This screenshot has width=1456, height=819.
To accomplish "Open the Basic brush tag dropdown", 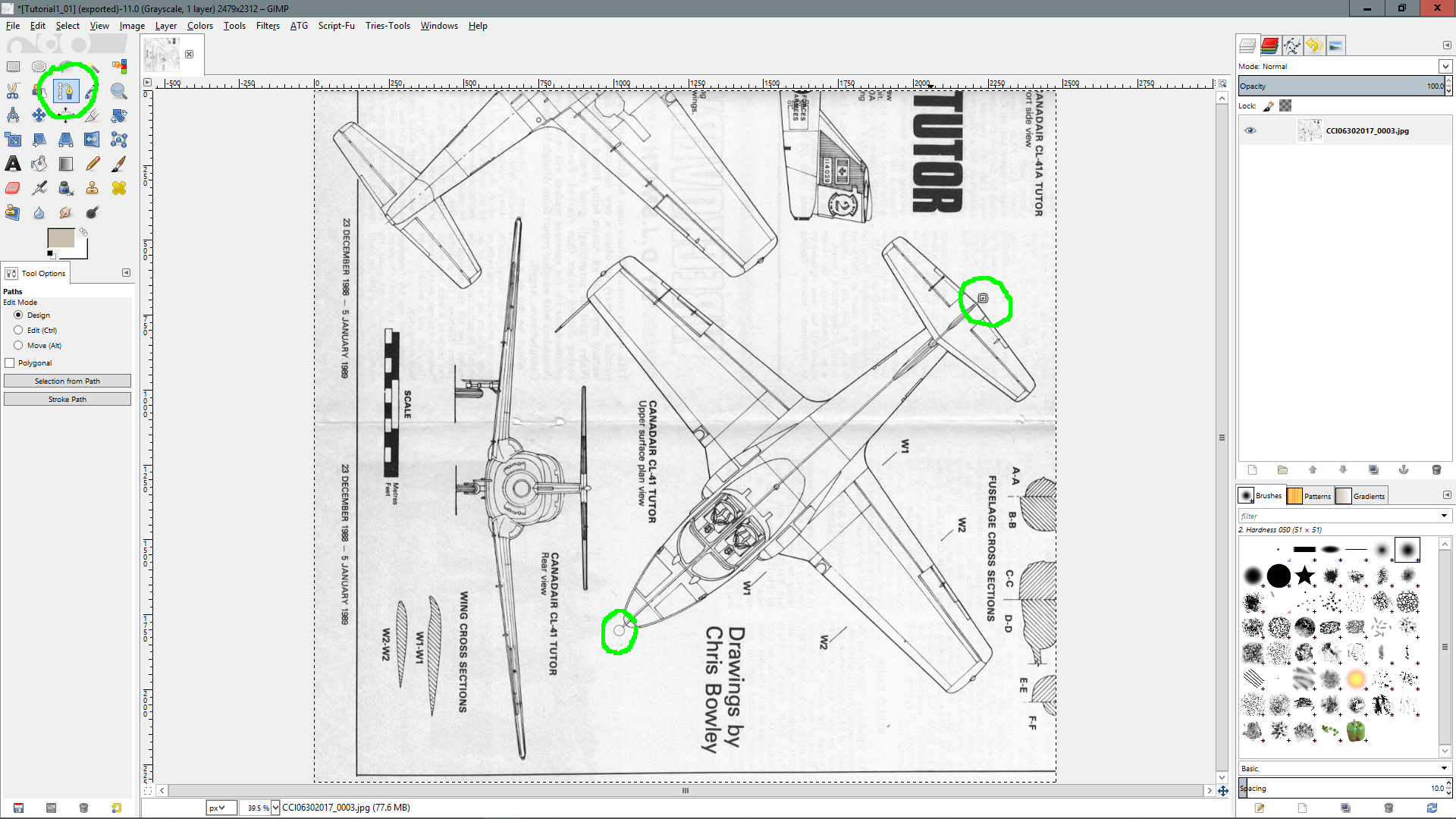I will point(1445,768).
